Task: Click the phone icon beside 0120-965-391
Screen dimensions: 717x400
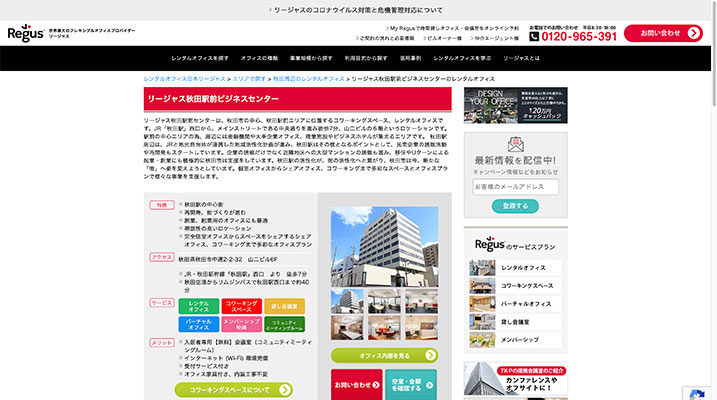Action: tap(534, 37)
